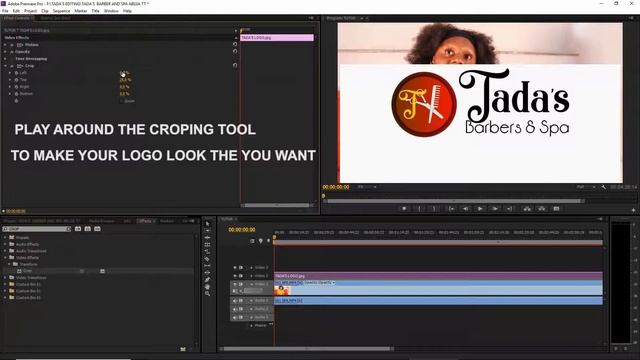The width and height of the screenshot is (640, 360).
Task: Add a marker in Program Monitor
Action: (x=404, y=209)
